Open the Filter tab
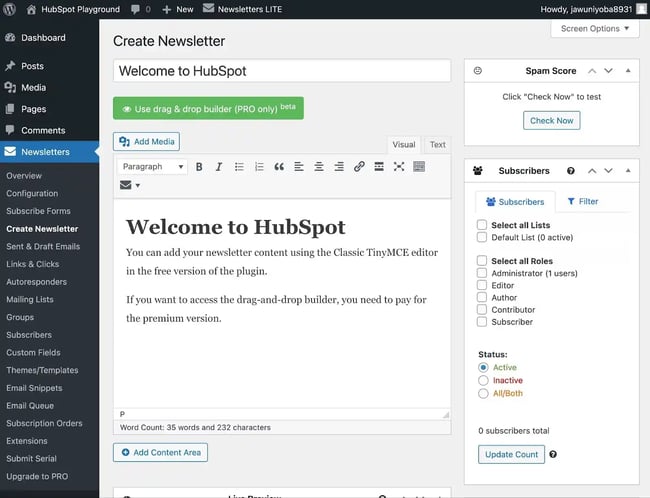 coord(582,202)
